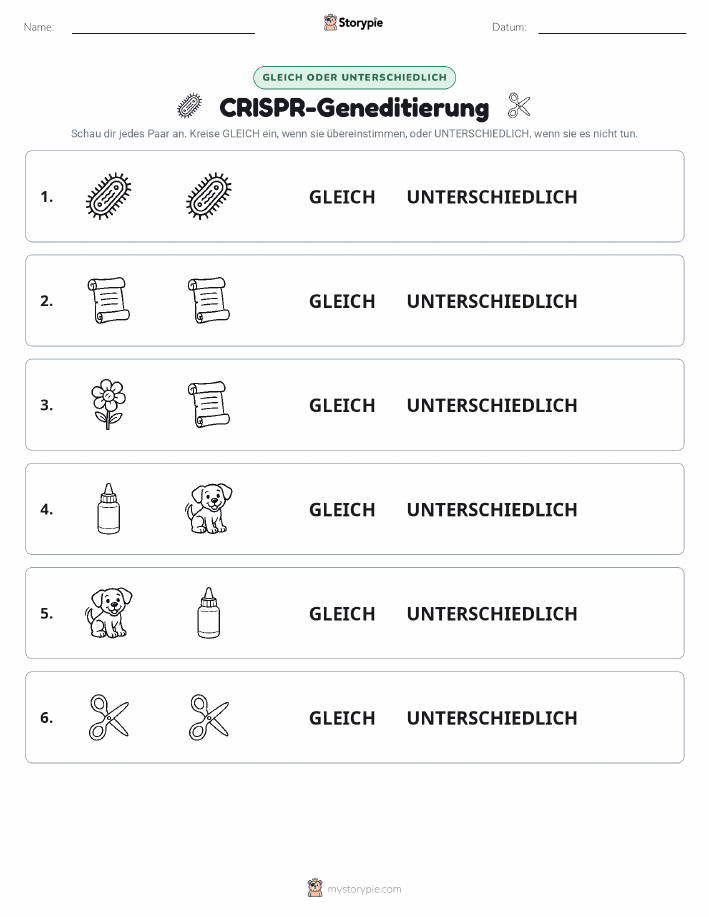Click the first scissors icon in row 6
The width and height of the screenshot is (709, 917).
pyautogui.click(x=109, y=717)
